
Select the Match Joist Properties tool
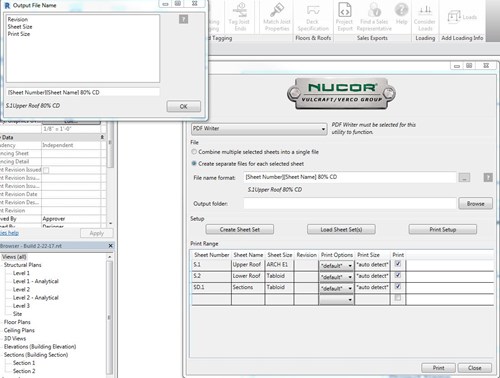(277, 17)
